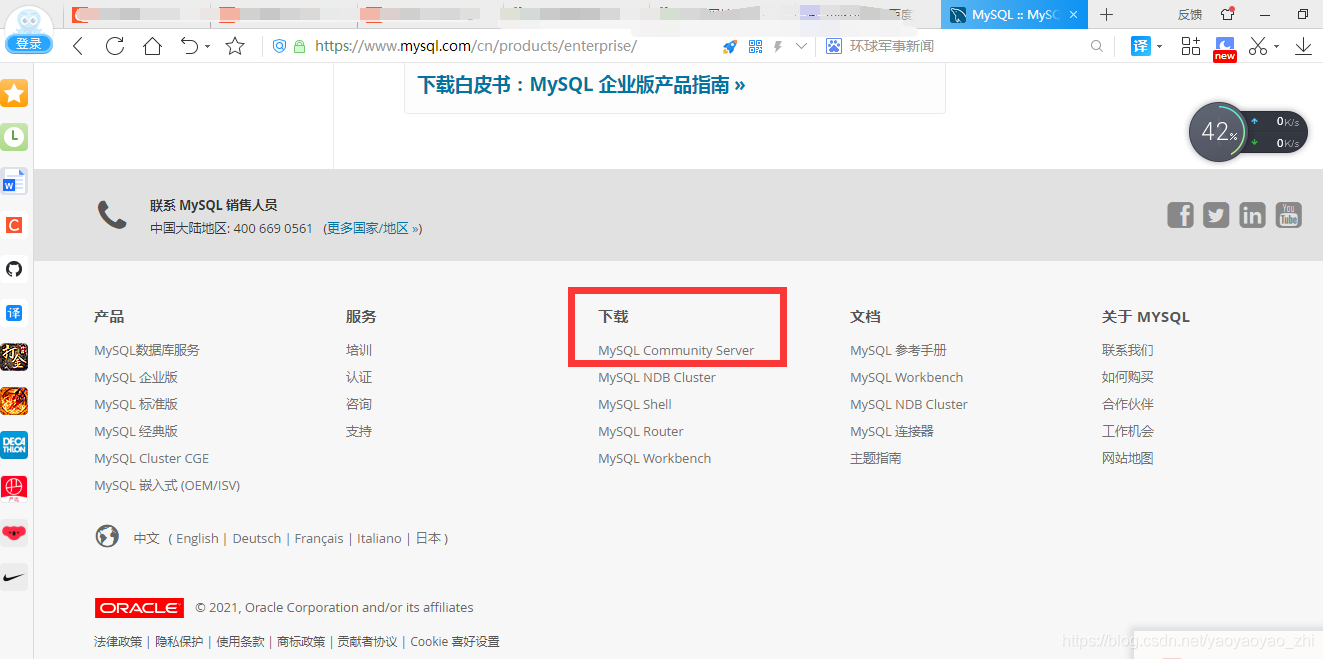Screen dimensions: 1323x659
Task: Click the browser back arrow
Action: [x=78, y=46]
